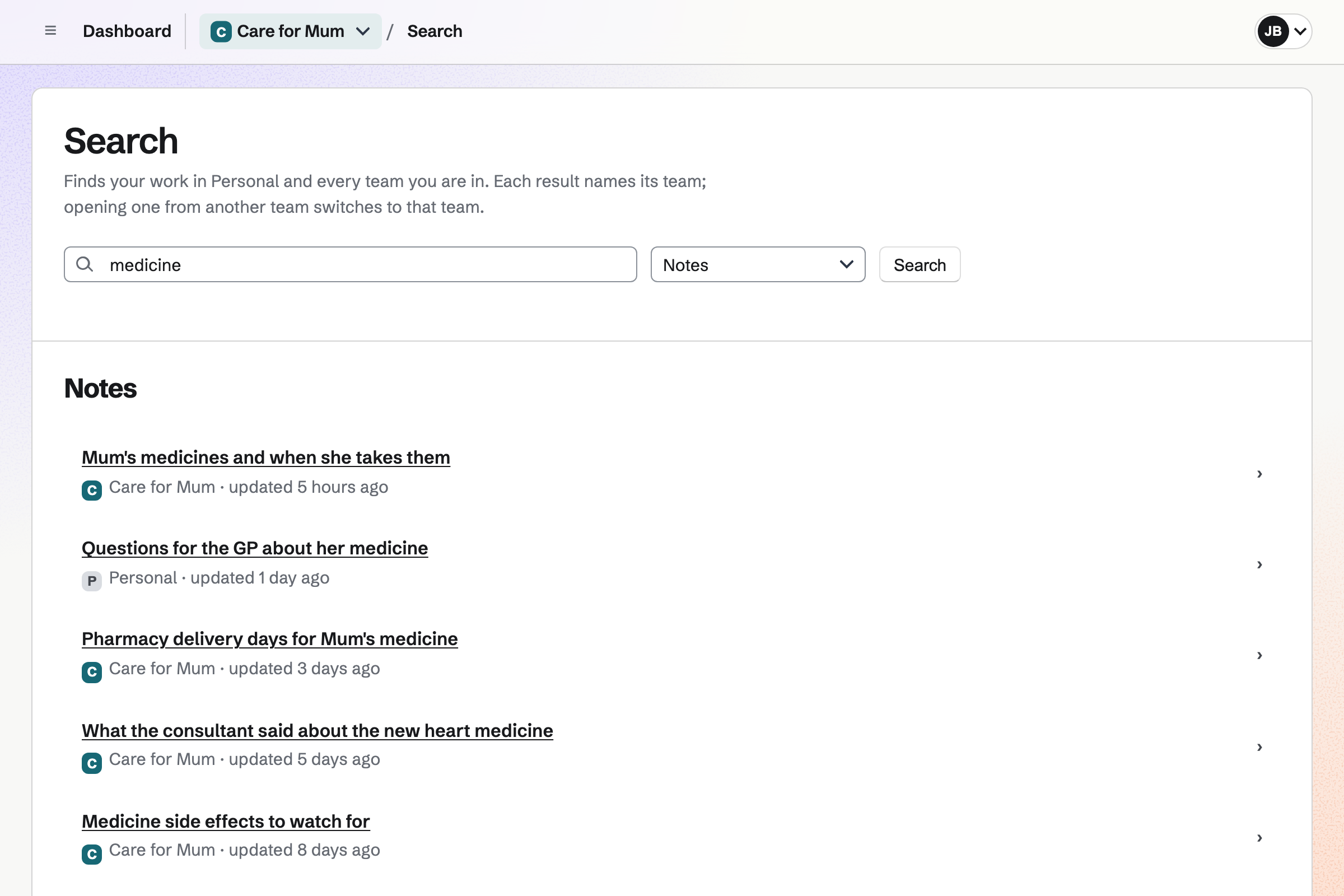1344x896 pixels.
Task: Click team badge under Pharmacy delivery note
Action: tap(92, 672)
